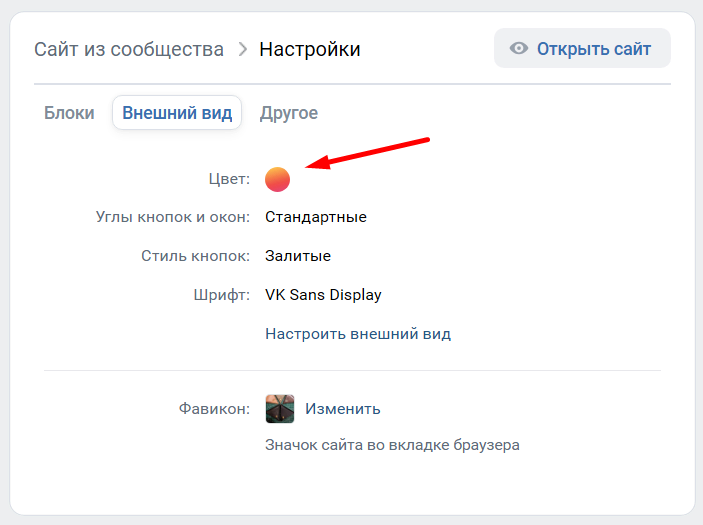
Task: Switch to the Другое tab
Action: point(289,113)
